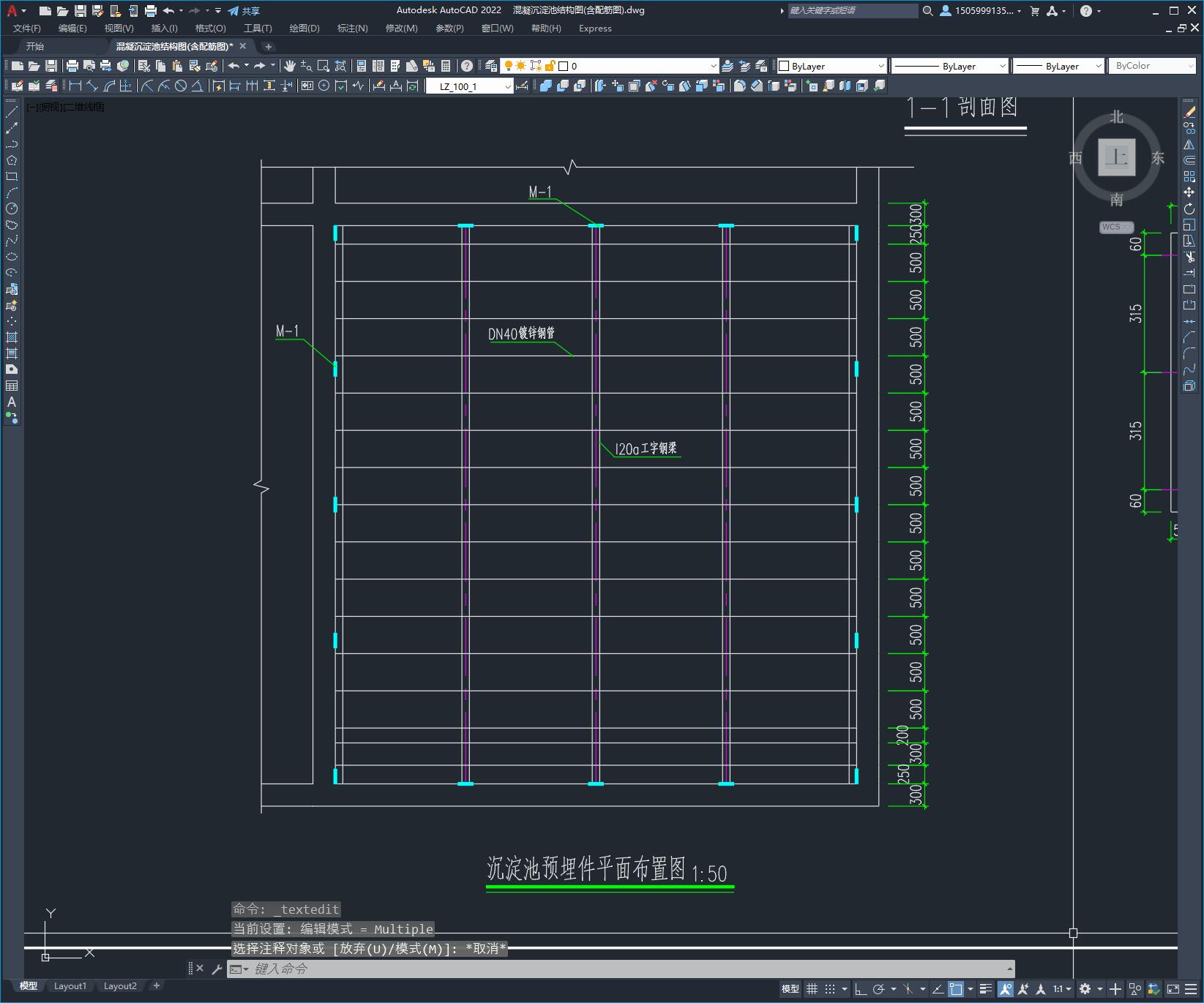This screenshot has width=1204, height=1003.
Task: Expand the undo history dropdown arrow
Action: [x=246, y=66]
